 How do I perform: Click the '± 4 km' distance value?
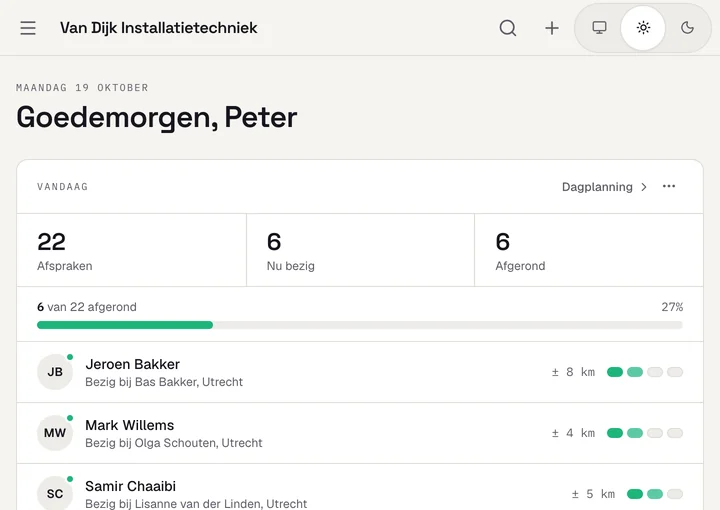(x=573, y=433)
